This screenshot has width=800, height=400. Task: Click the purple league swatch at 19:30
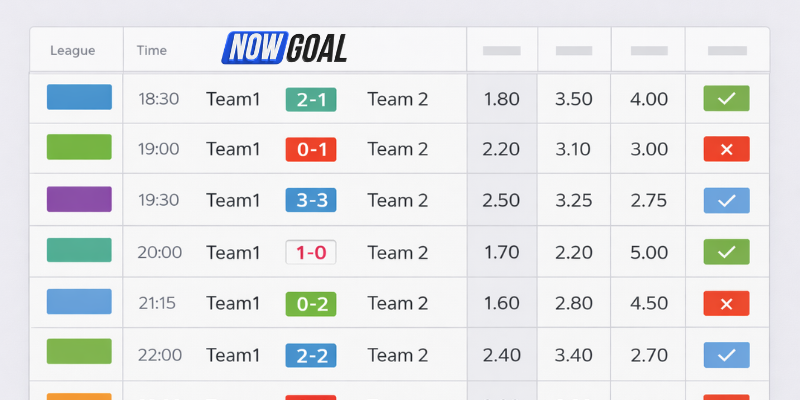pyautogui.click(x=79, y=199)
